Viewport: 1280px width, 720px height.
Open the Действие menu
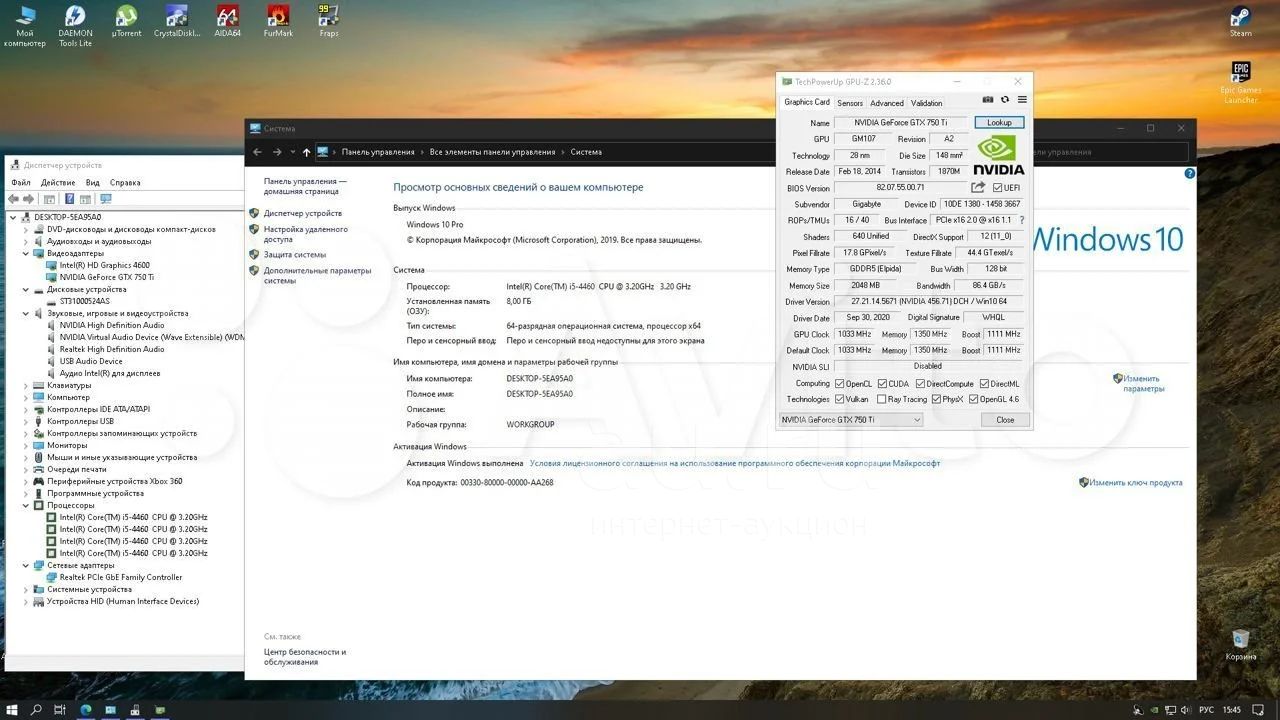58,183
